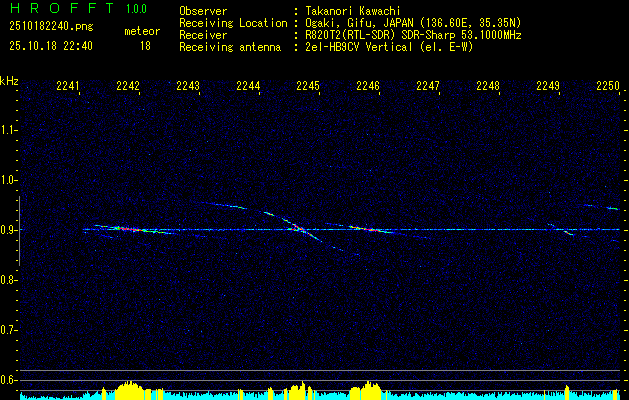629x400 pixels.
Task: Click time marker 2249
Action: click(548, 85)
